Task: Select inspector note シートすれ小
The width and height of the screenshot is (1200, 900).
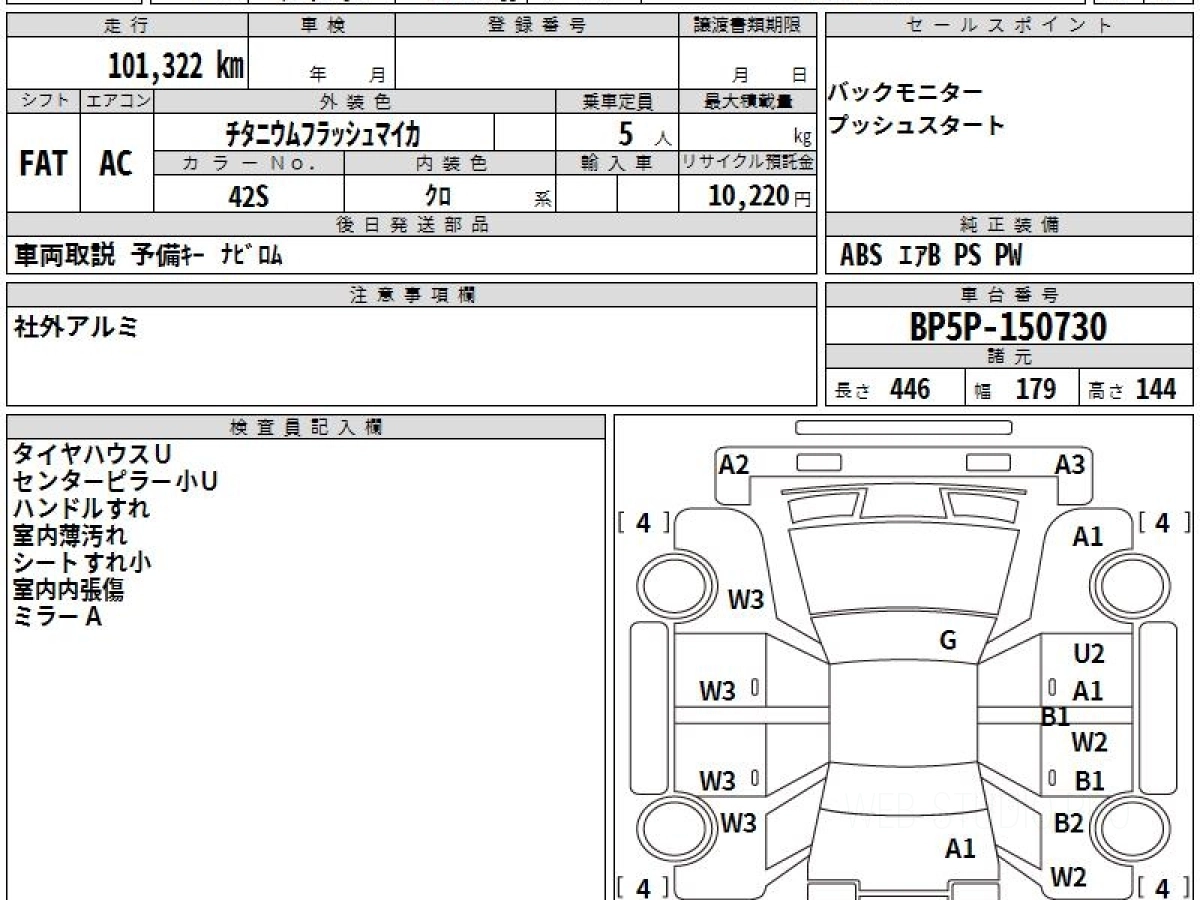Action: (82, 562)
